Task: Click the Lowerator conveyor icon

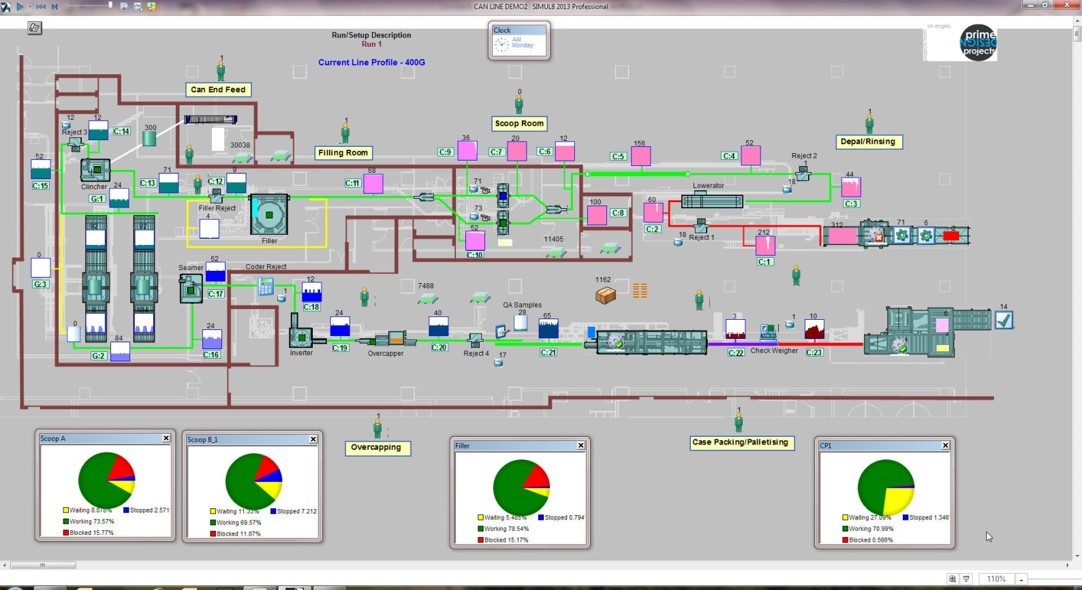Action: click(x=712, y=200)
